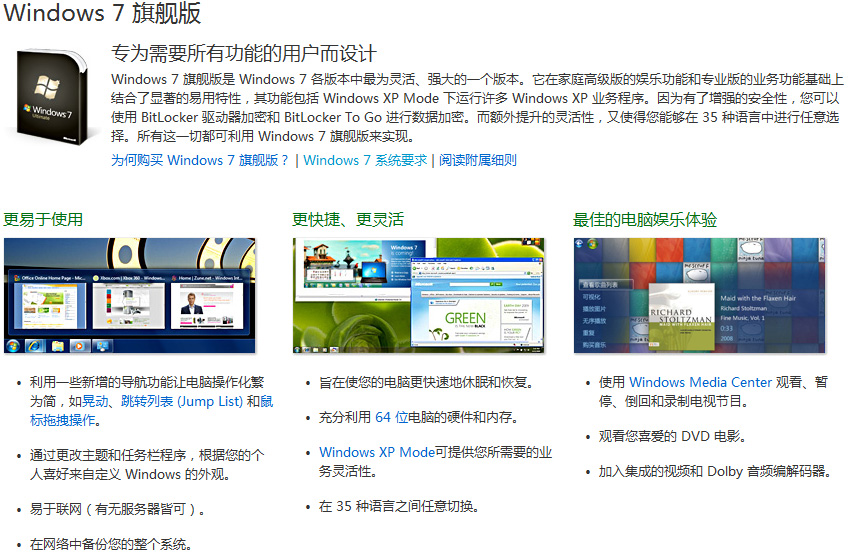Click the XP Mode screenshot under 更快捷、更灵活
This screenshot has height=556, width=865.
[419, 296]
